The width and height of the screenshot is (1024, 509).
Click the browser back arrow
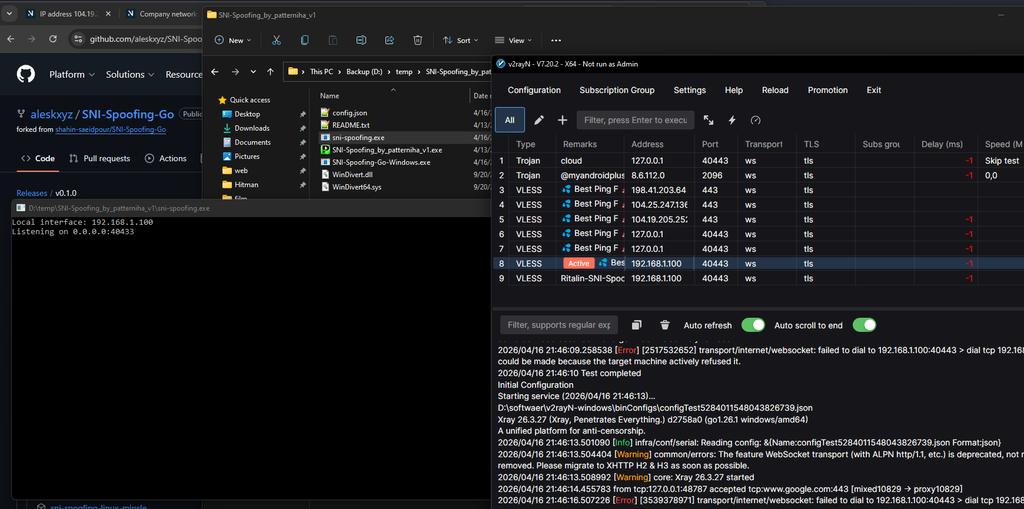click(10, 39)
